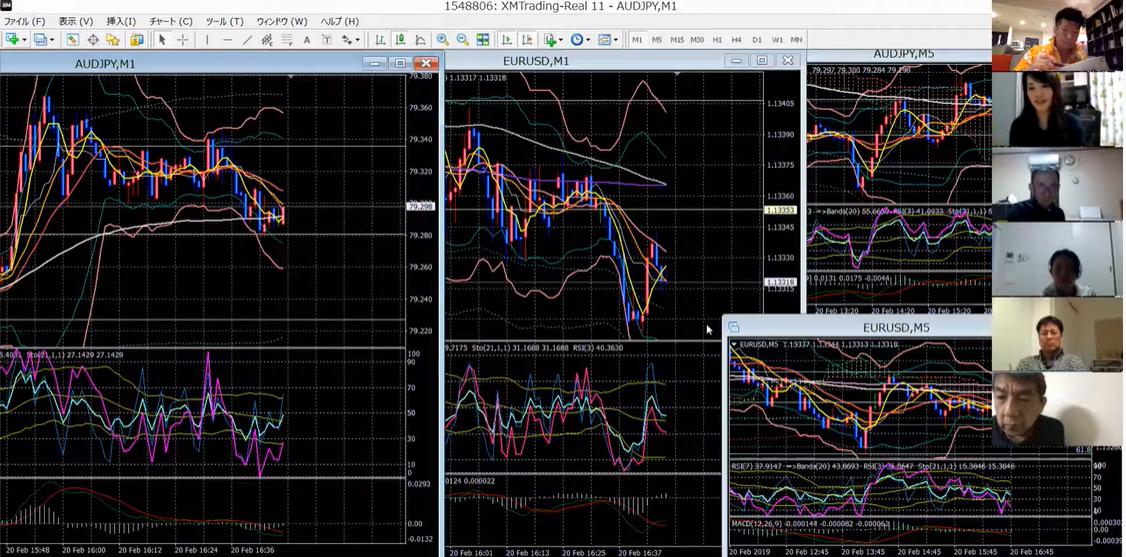Minimize the EURUSD,M1 chart window
The height and width of the screenshot is (557, 1126).
(x=735, y=61)
